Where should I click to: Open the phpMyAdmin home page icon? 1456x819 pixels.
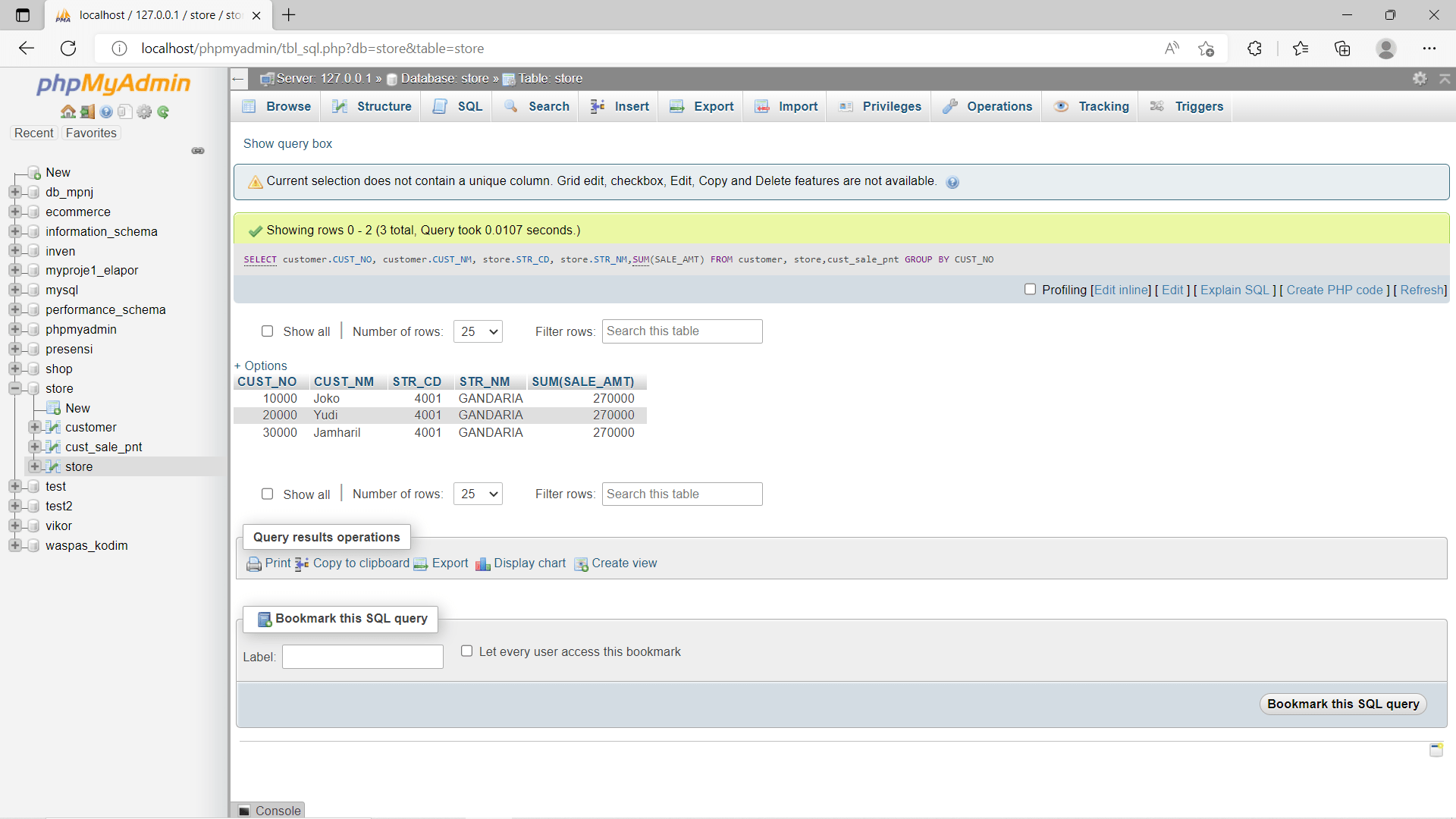pos(67,111)
